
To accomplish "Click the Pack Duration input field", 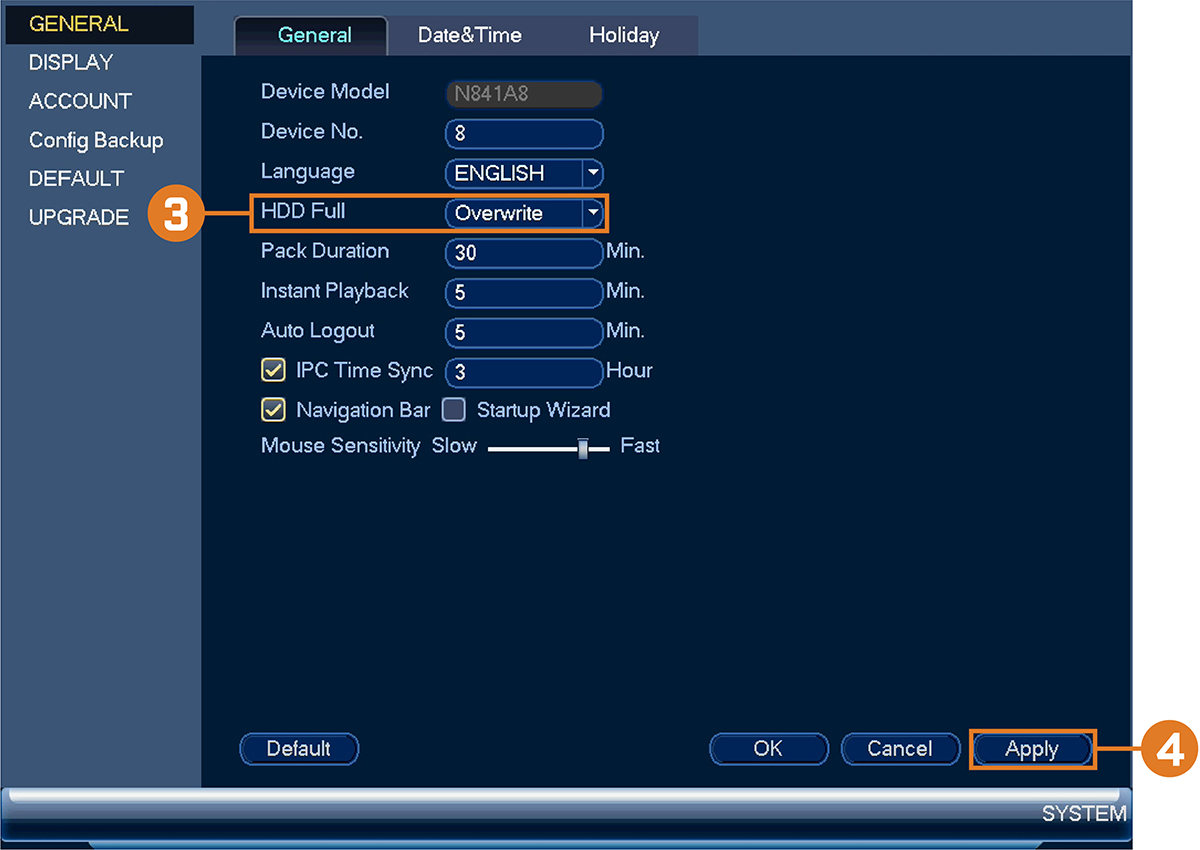I will (524, 253).
